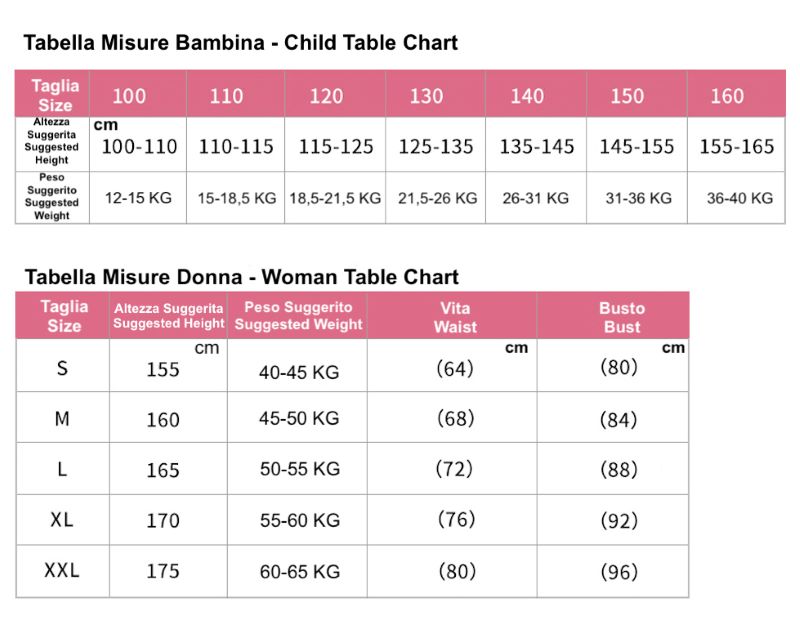Click the Busto Bust column header
The width and height of the screenshot is (800, 621).
621,317
